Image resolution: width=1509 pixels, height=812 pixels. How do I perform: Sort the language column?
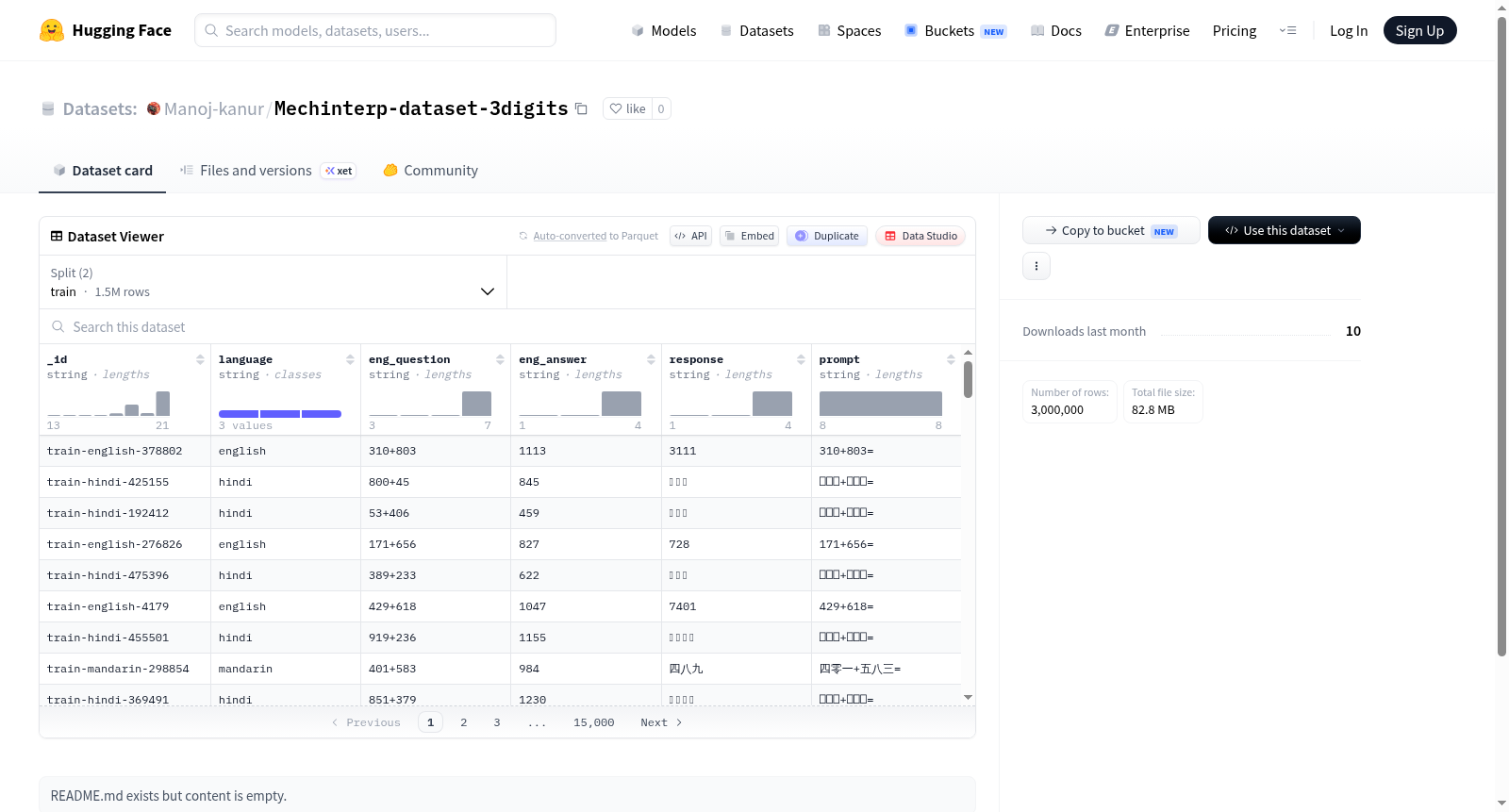(350, 359)
